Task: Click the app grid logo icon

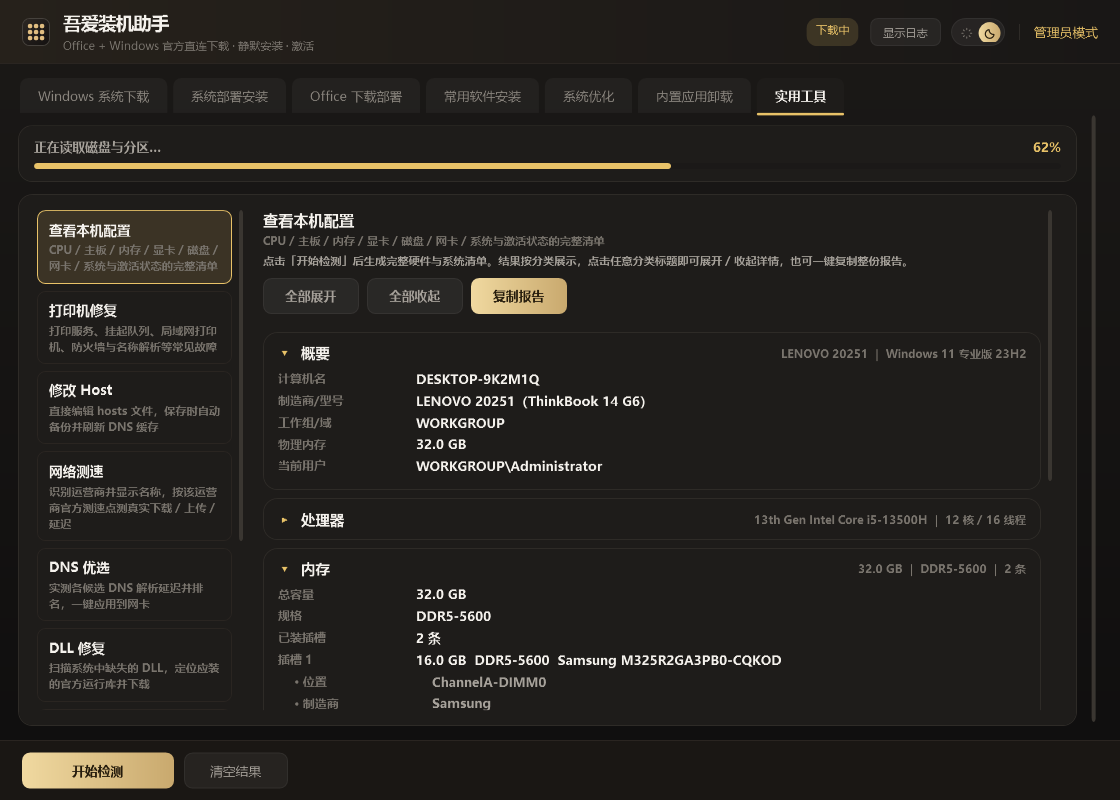Action: point(36,32)
